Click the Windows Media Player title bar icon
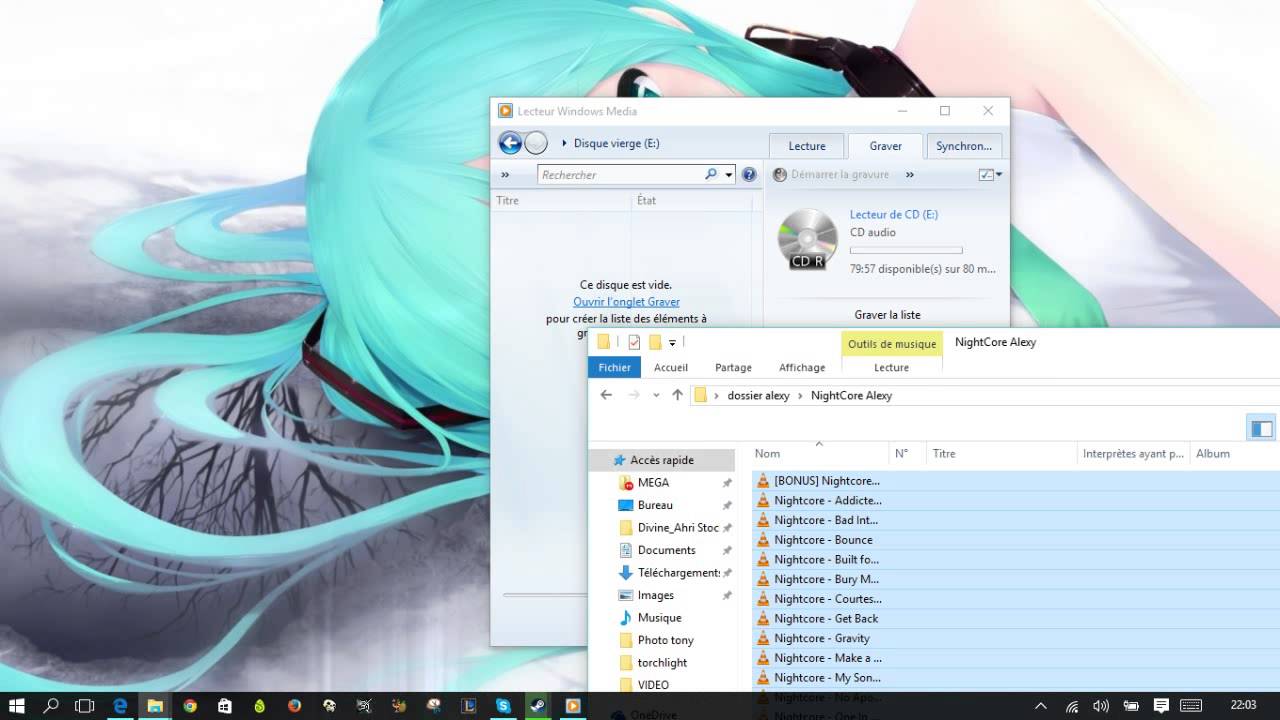 505,111
